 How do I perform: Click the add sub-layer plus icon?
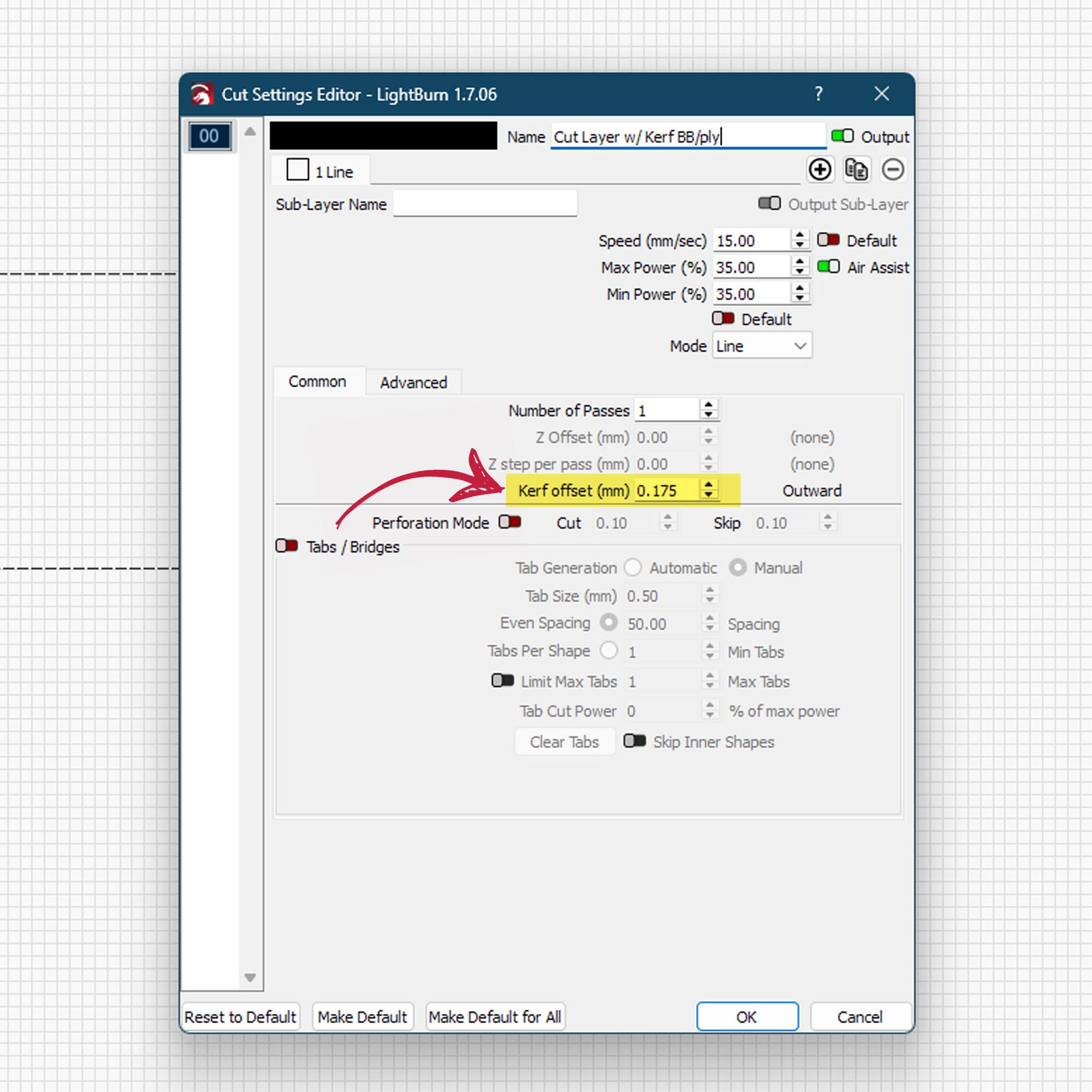(820, 169)
